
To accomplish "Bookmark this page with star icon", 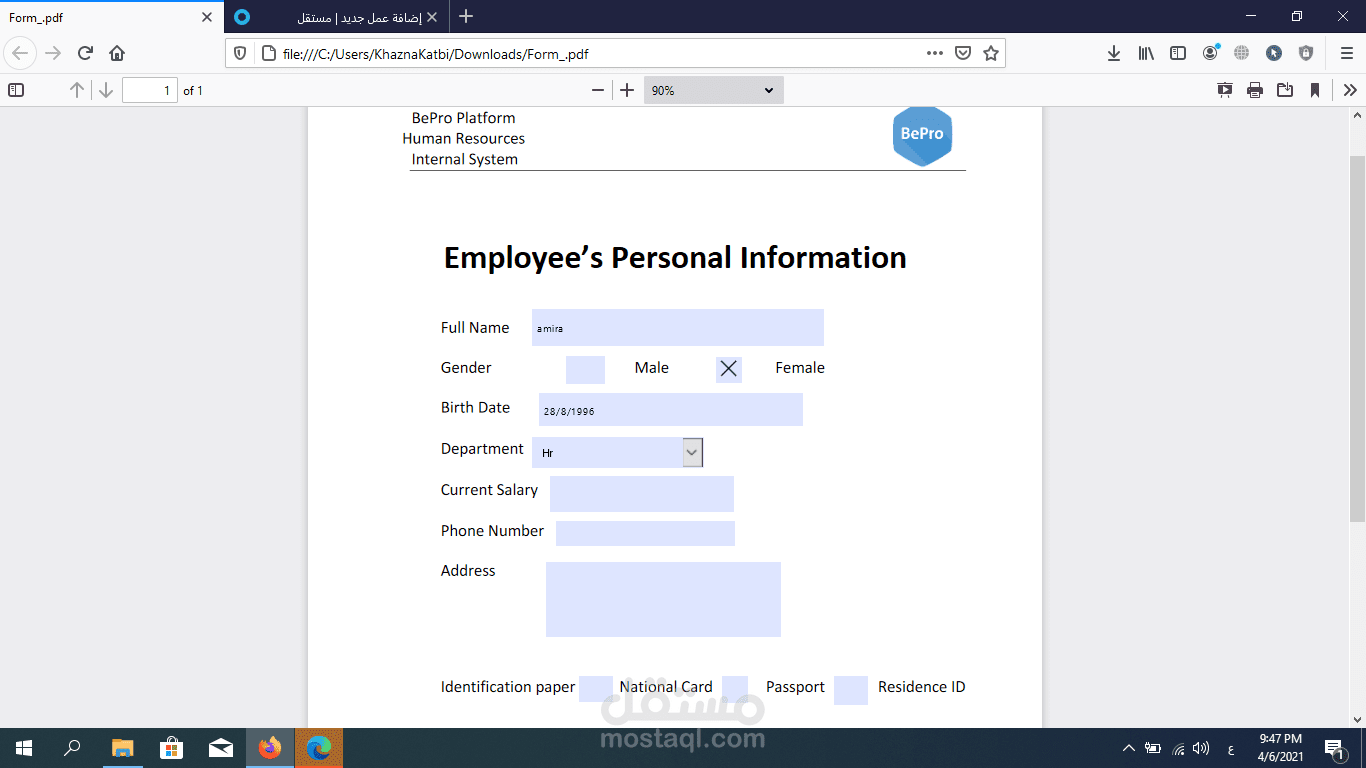I will pos(991,53).
